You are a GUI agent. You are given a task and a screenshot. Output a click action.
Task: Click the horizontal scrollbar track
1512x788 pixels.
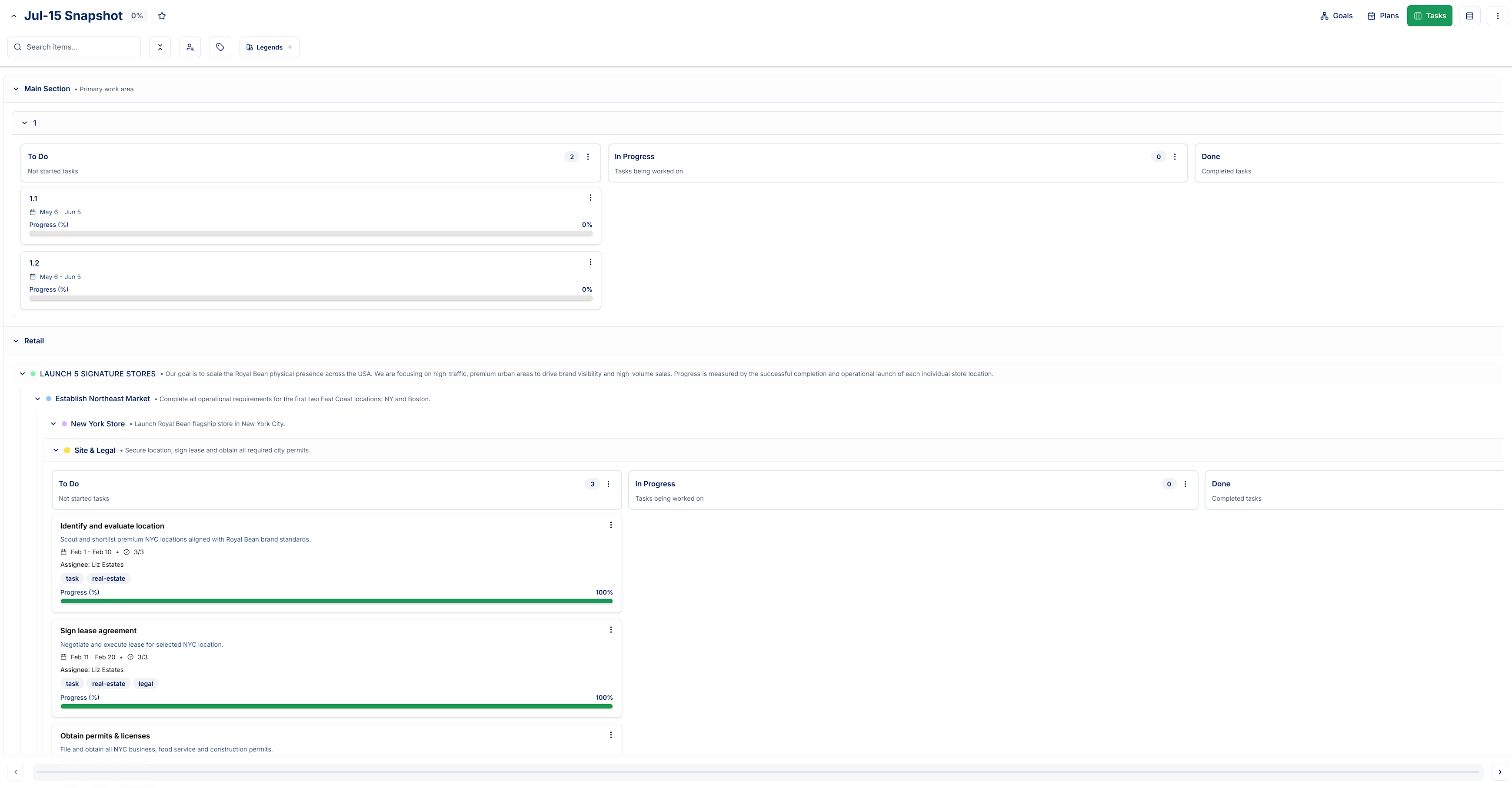click(757, 772)
